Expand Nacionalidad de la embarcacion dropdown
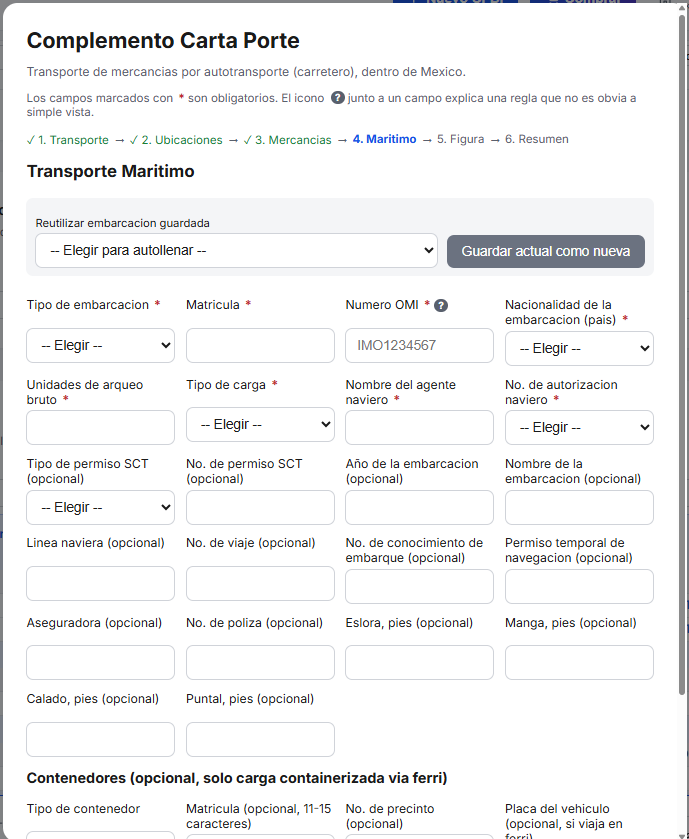The height and width of the screenshot is (839, 689). pos(579,348)
